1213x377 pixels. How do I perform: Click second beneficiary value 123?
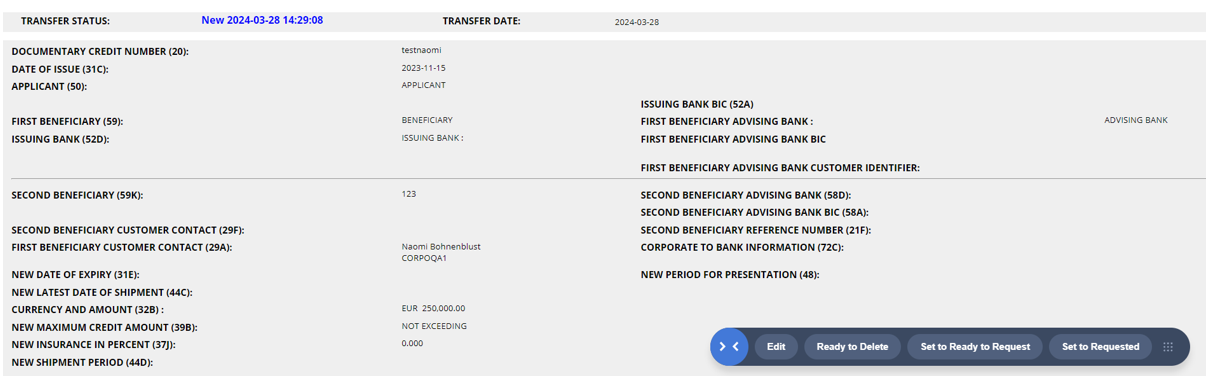point(409,194)
